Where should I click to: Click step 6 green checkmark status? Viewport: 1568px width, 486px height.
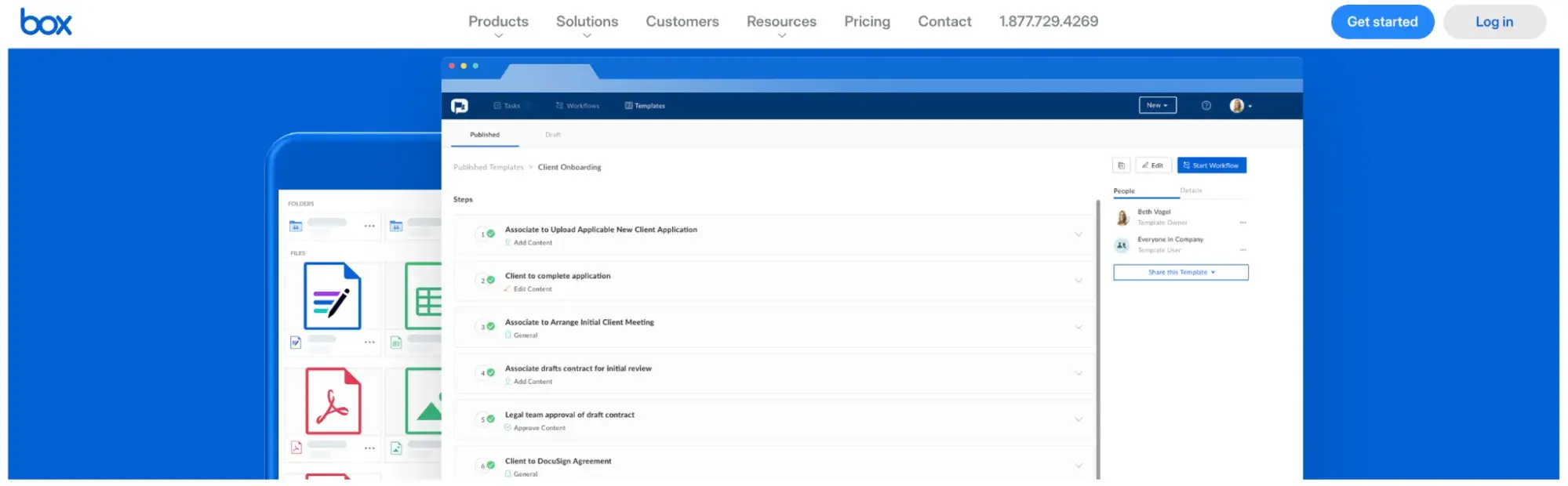(491, 465)
